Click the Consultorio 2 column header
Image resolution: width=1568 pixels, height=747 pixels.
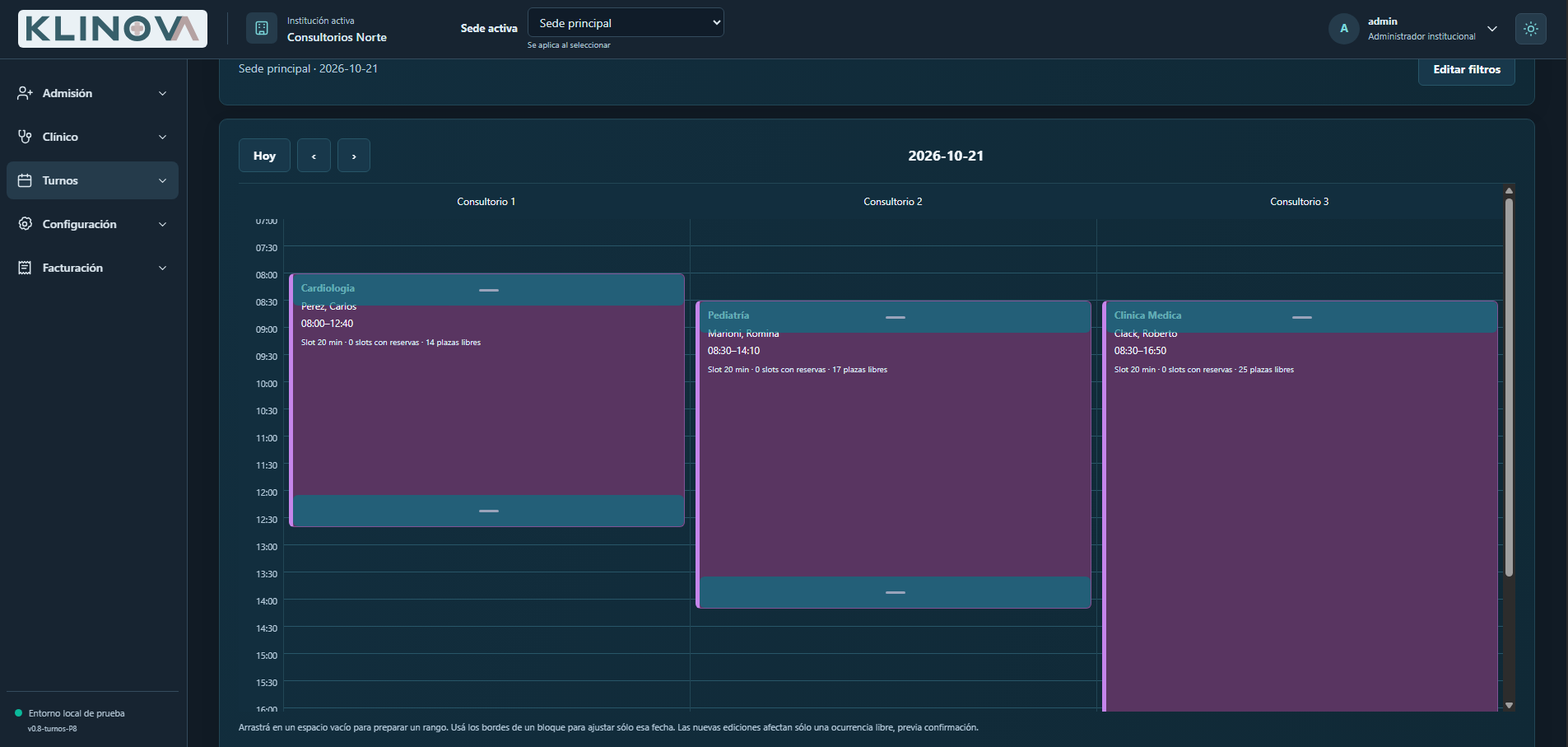pyautogui.click(x=893, y=202)
